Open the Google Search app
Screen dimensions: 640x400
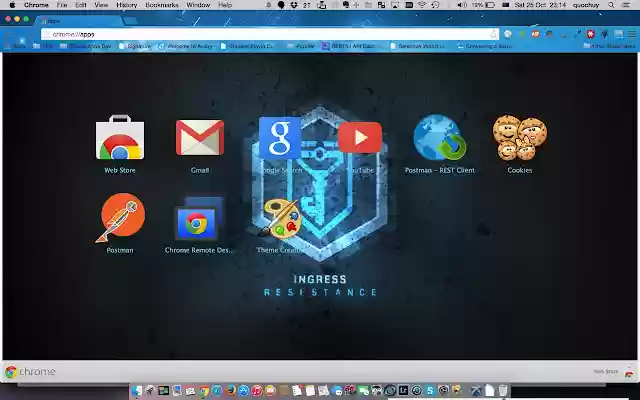click(x=280, y=138)
